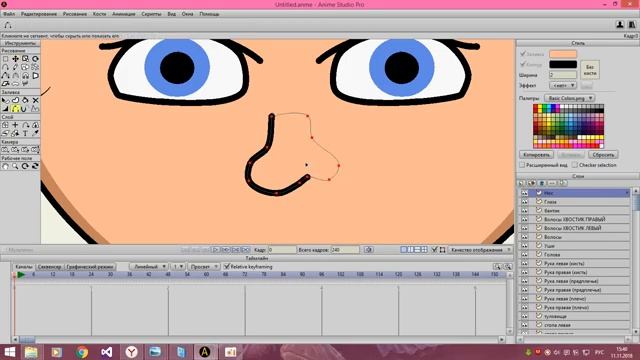Open the Рисование menu
Image resolution: width=640 pixels, height=360 pixels.
(x=75, y=14)
